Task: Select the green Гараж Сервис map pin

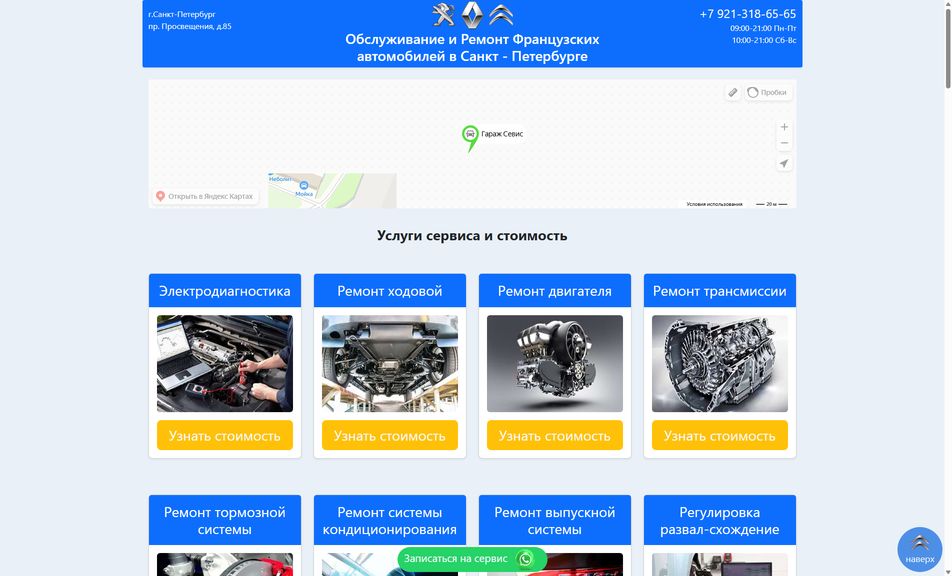Action: click(470, 137)
